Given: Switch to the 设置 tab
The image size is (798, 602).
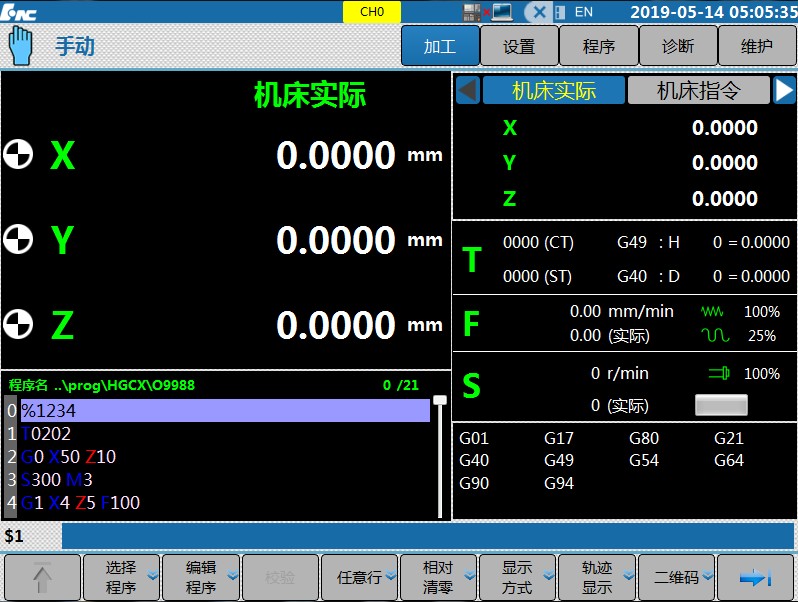Looking at the screenshot, I should click(519, 46).
